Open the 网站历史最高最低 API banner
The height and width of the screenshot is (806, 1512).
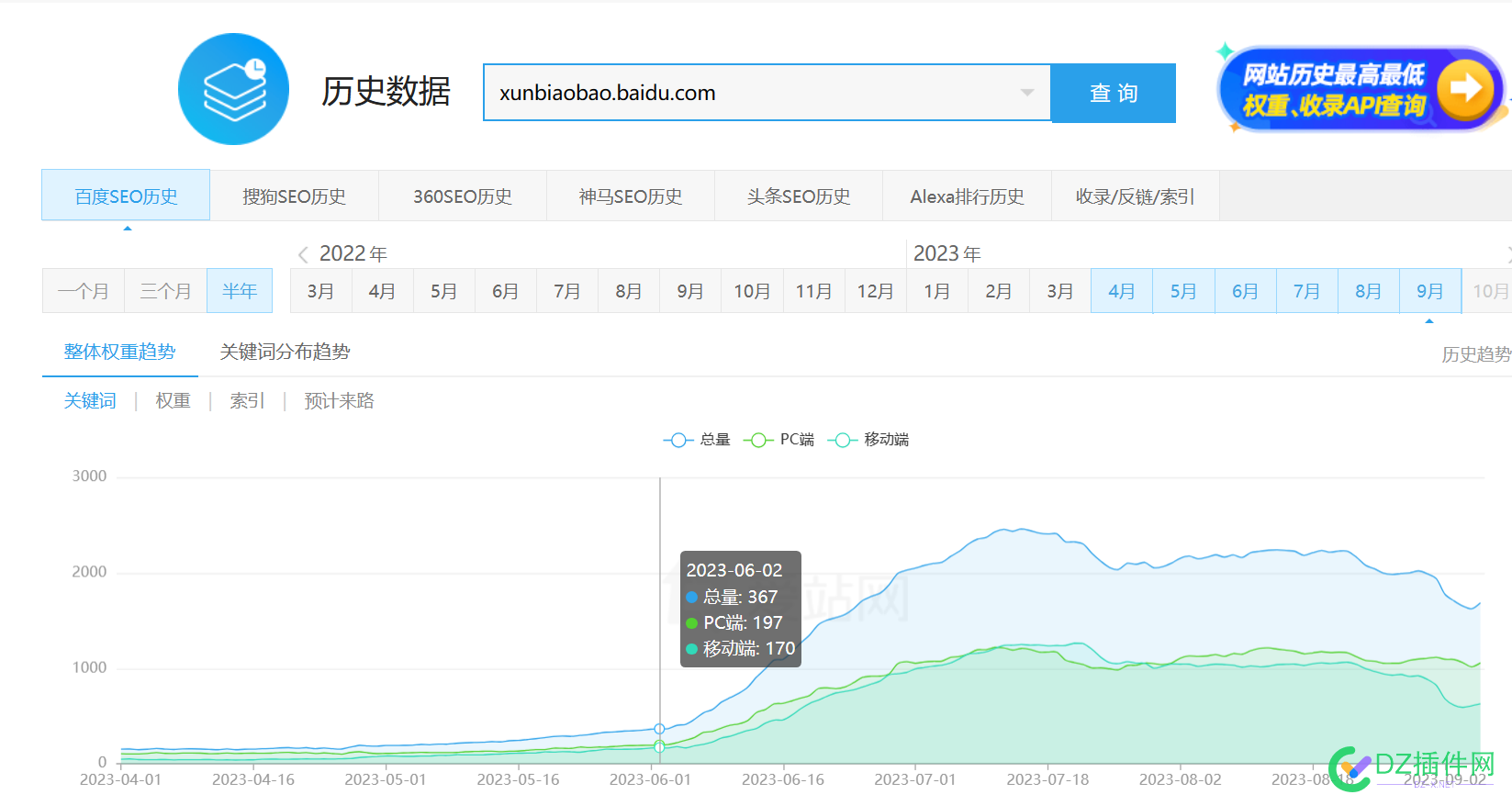pyautogui.click(x=1361, y=89)
